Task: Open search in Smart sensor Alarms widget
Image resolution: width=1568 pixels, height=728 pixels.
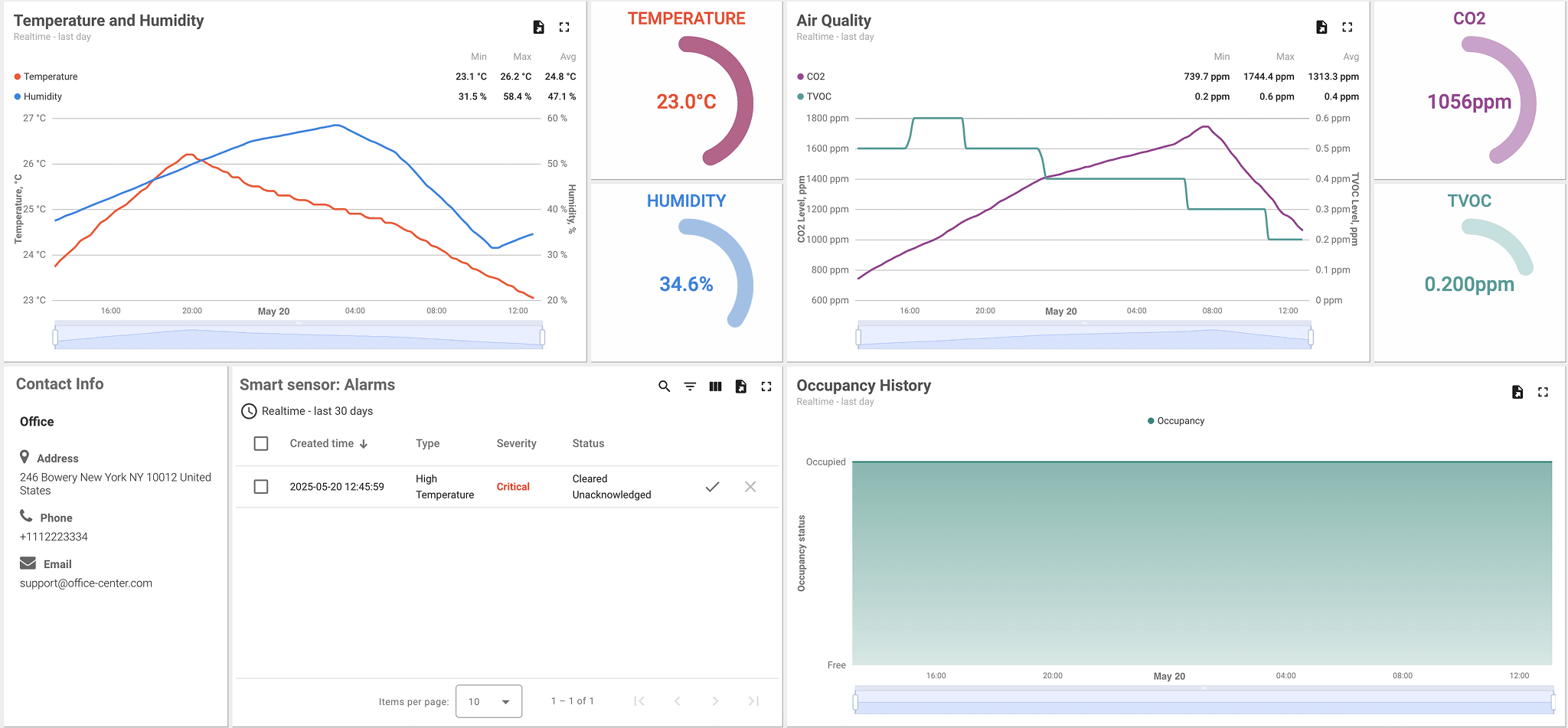Action: (x=663, y=387)
